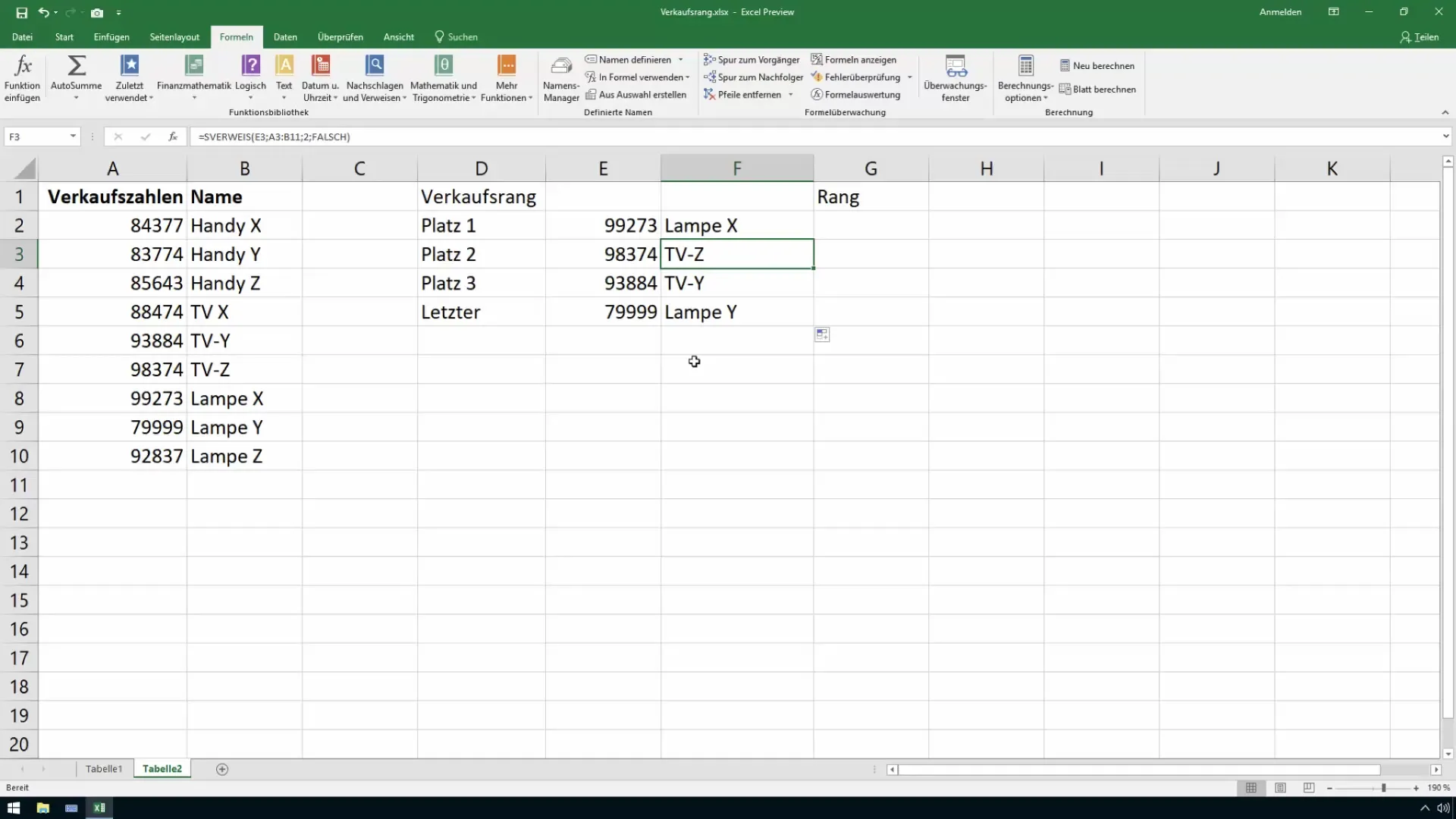Click Spur zum Vorgänger

click(x=752, y=60)
